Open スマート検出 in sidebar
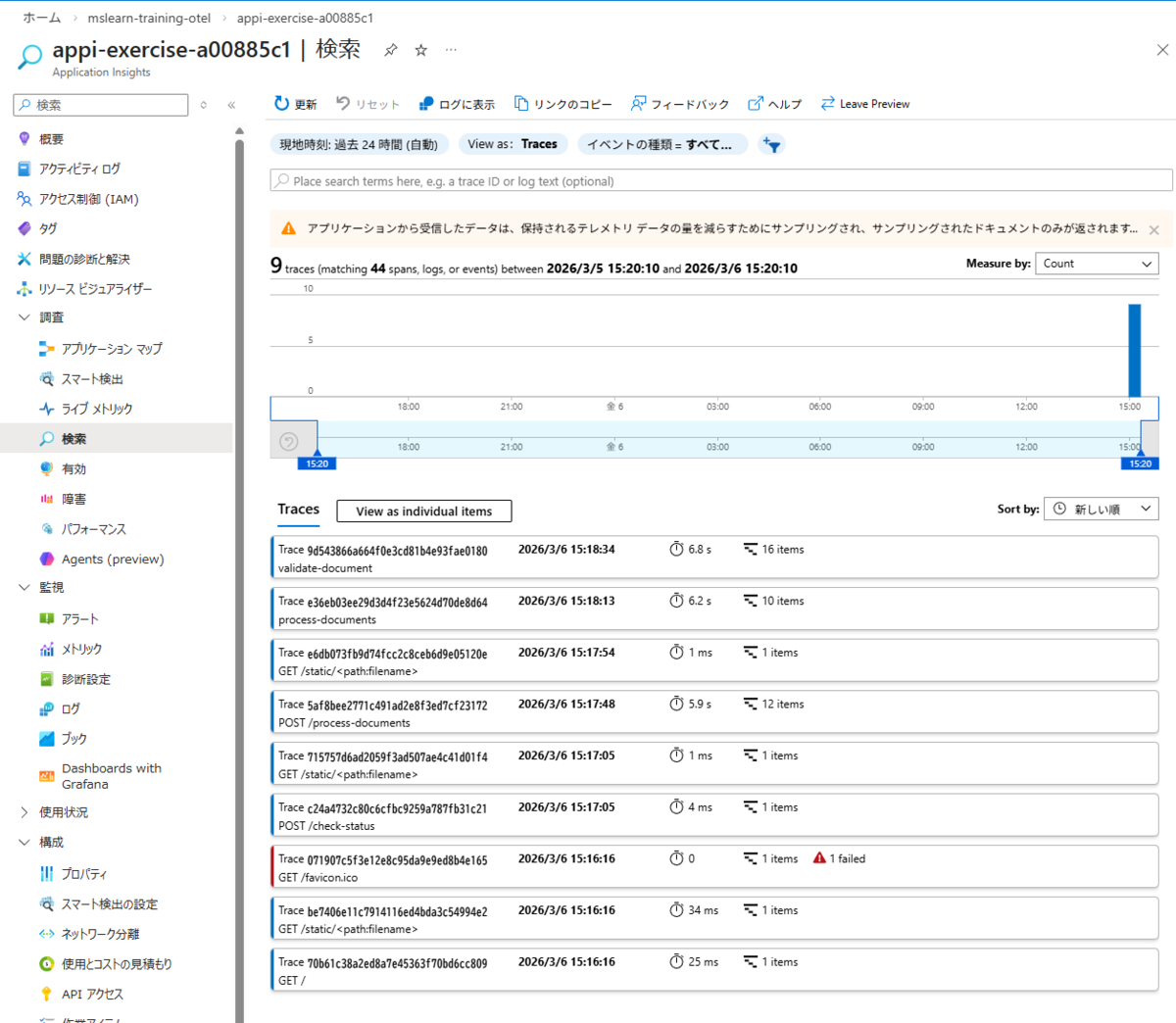 tap(92, 379)
